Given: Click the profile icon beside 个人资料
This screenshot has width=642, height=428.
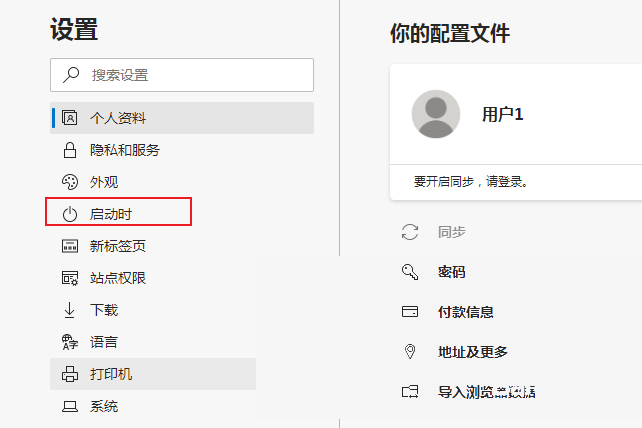Looking at the screenshot, I should tap(70, 118).
